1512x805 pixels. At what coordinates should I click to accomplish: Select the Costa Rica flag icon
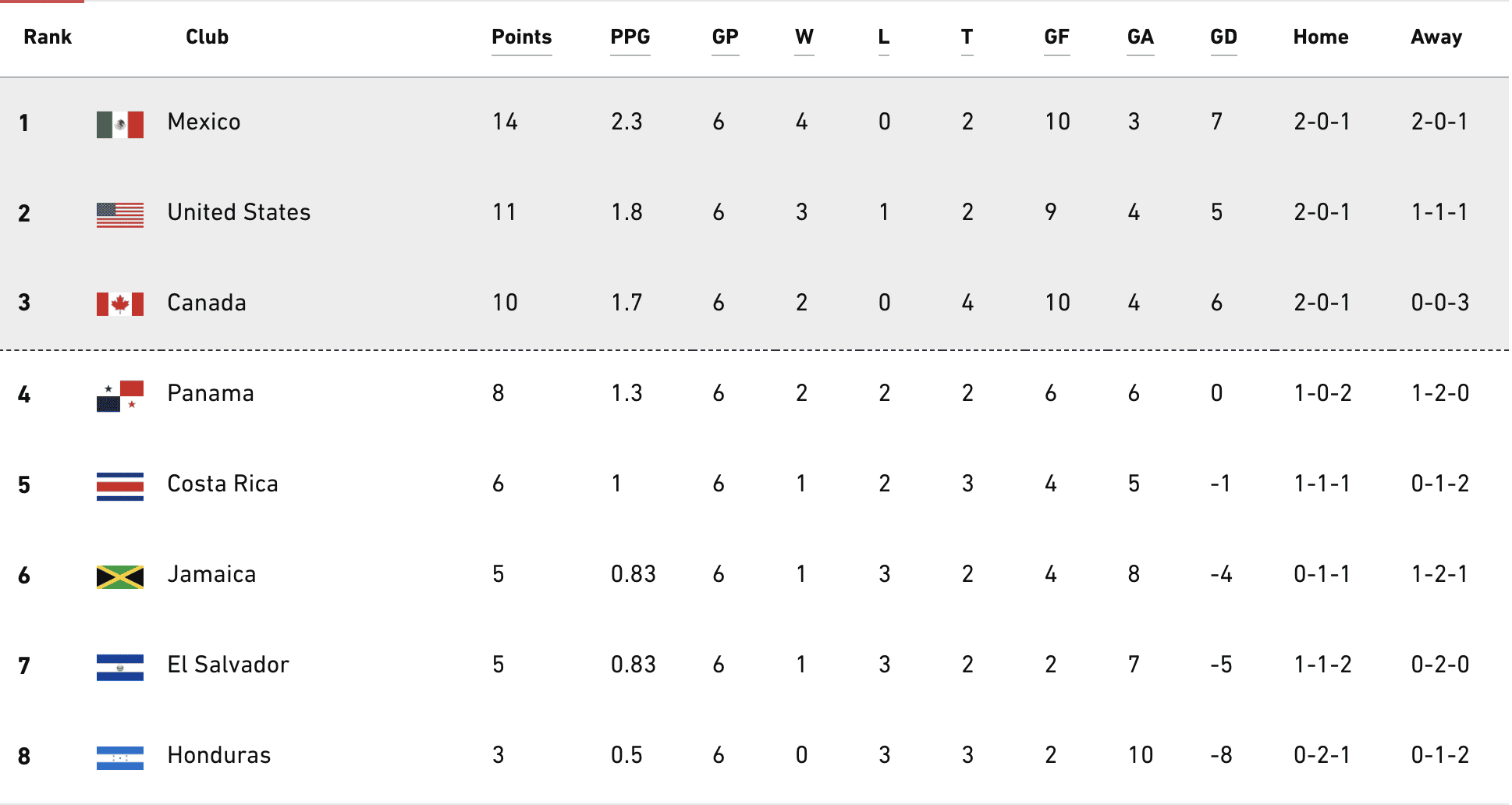click(120, 486)
